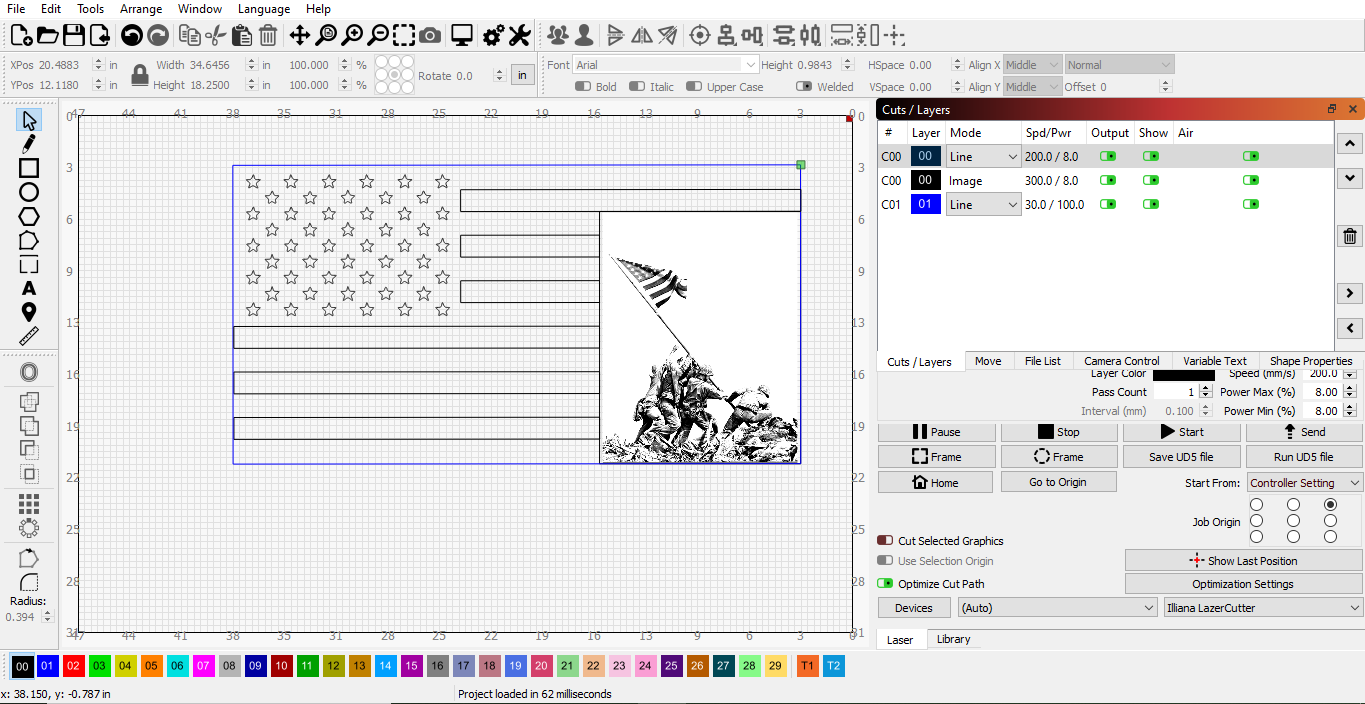Delete selection with trash toolbar icon
1365x704 pixels.
[268, 36]
